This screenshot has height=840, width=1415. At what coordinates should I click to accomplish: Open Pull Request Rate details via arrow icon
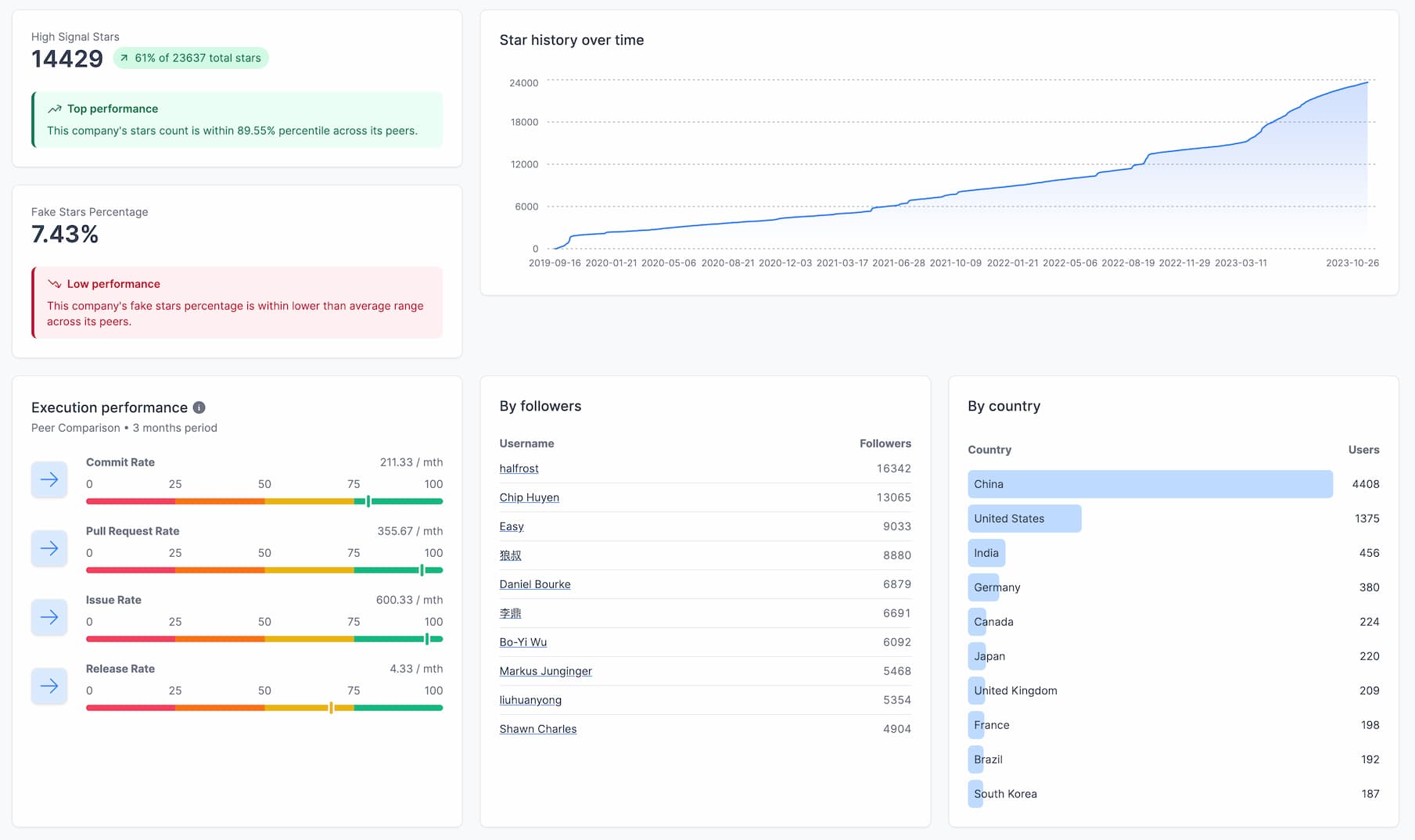(x=48, y=548)
